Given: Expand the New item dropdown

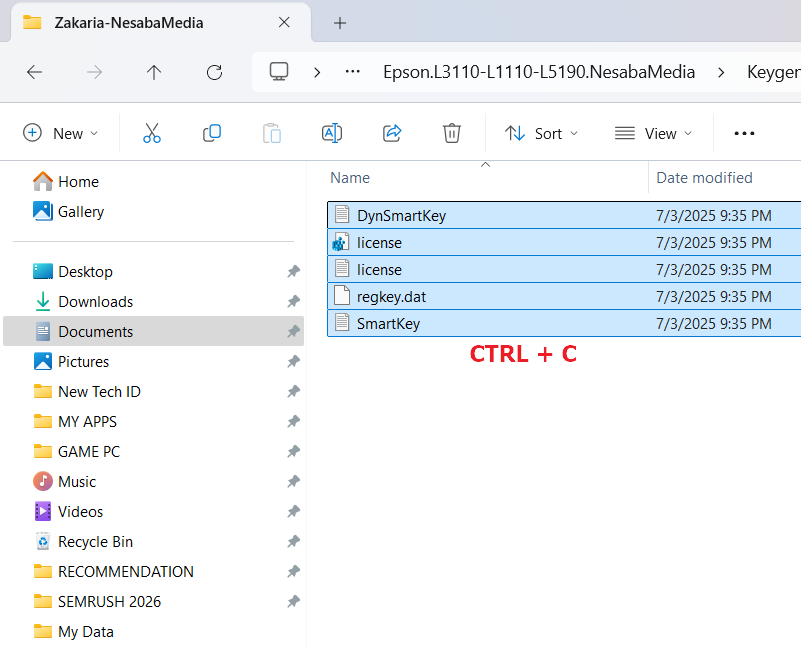Looking at the screenshot, I should pos(62,132).
